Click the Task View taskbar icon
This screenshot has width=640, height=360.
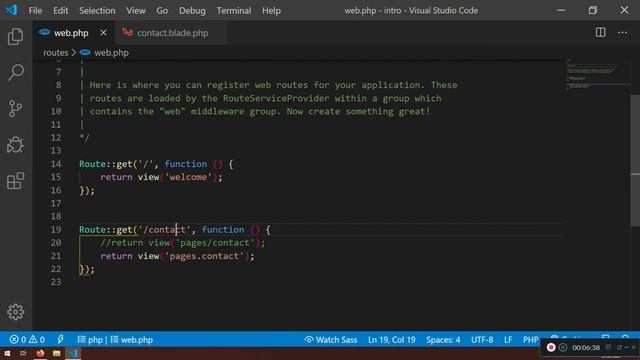[23, 353]
